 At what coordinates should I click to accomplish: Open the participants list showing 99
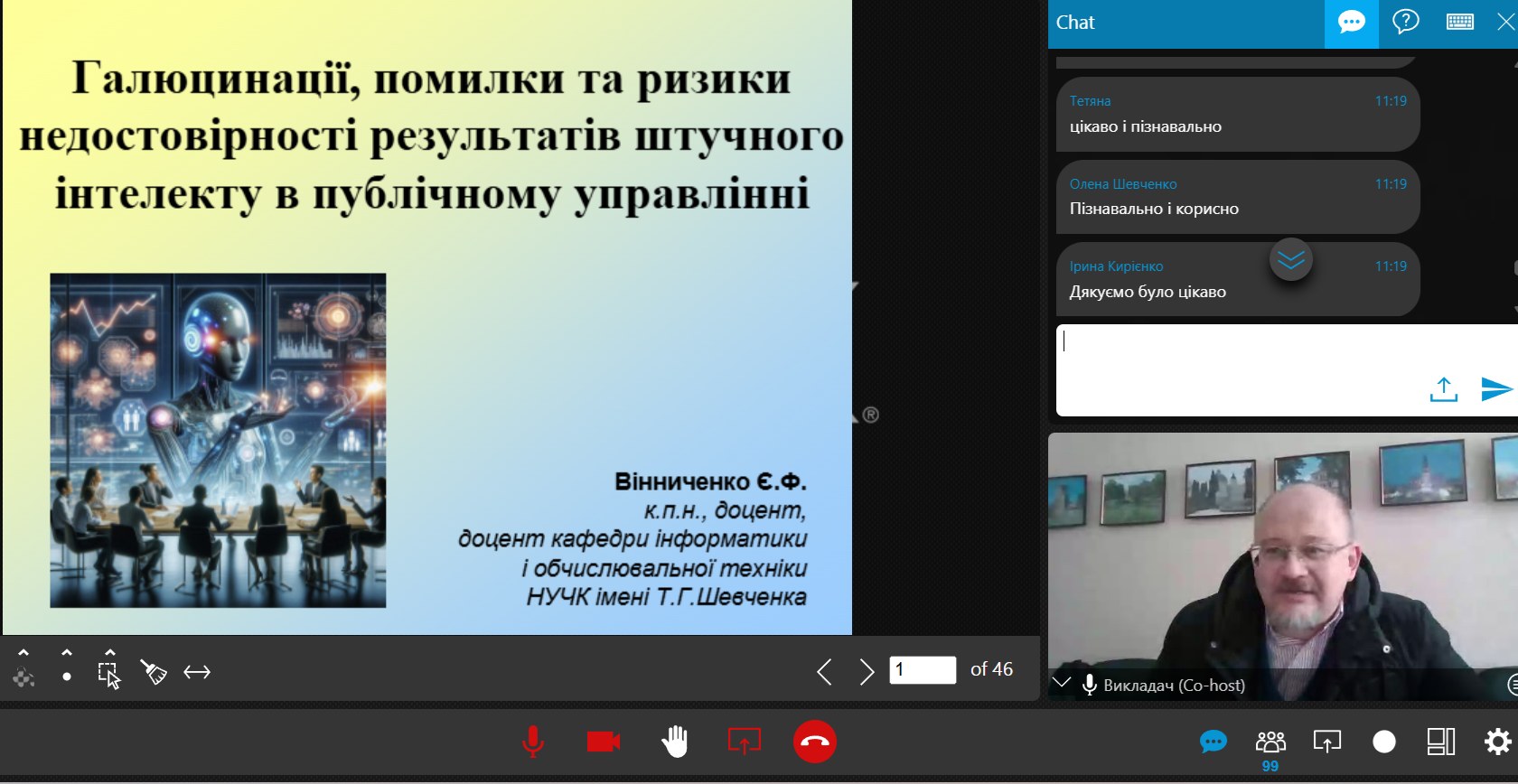click(1270, 742)
